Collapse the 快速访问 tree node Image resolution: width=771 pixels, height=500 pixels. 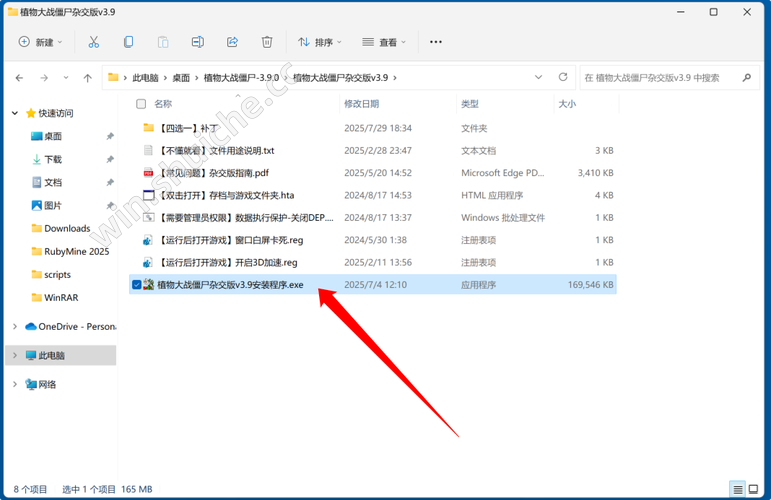click(15, 113)
